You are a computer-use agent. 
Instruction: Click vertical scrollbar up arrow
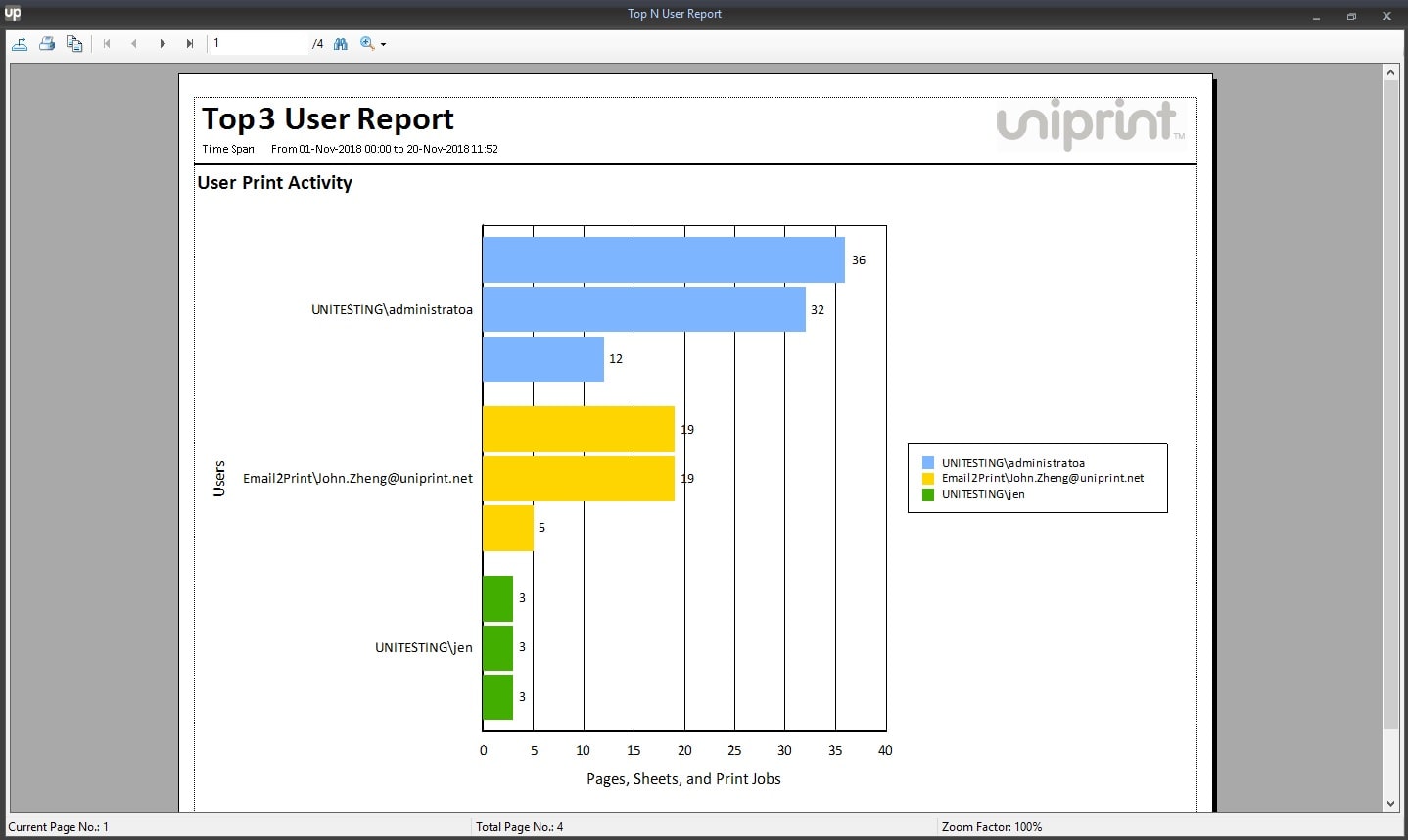pos(1390,72)
